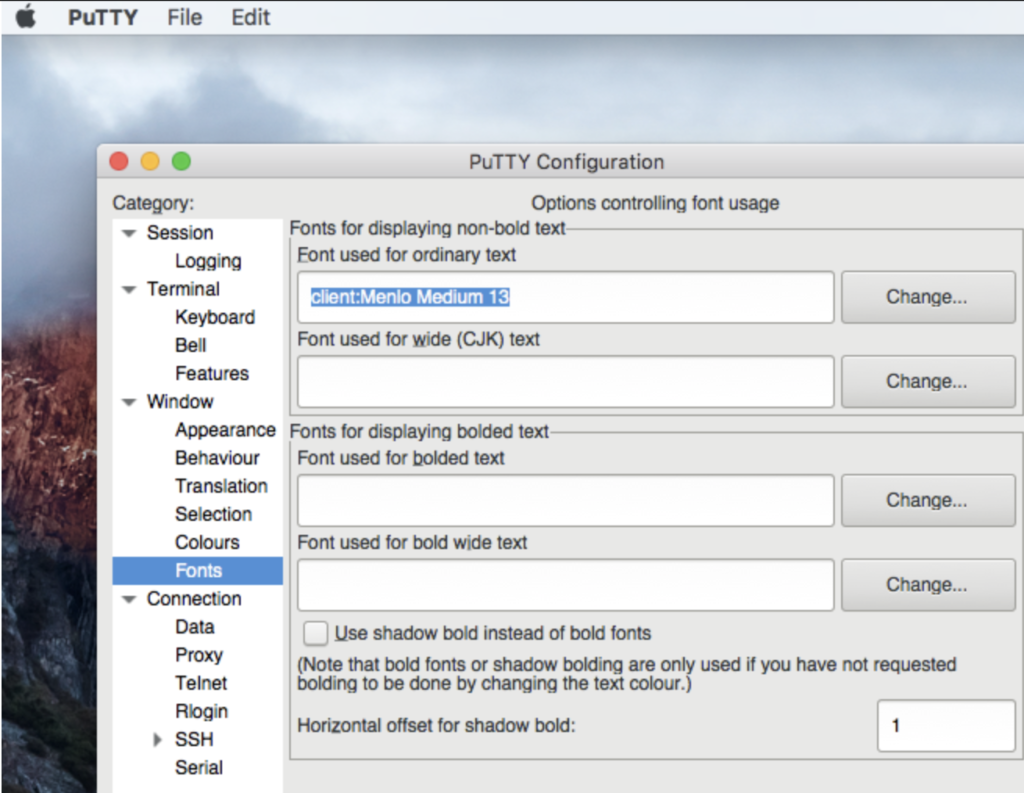This screenshot has height=793, width=1024.
Task: Collapse the Window category tree
Action: click(128, 402)
